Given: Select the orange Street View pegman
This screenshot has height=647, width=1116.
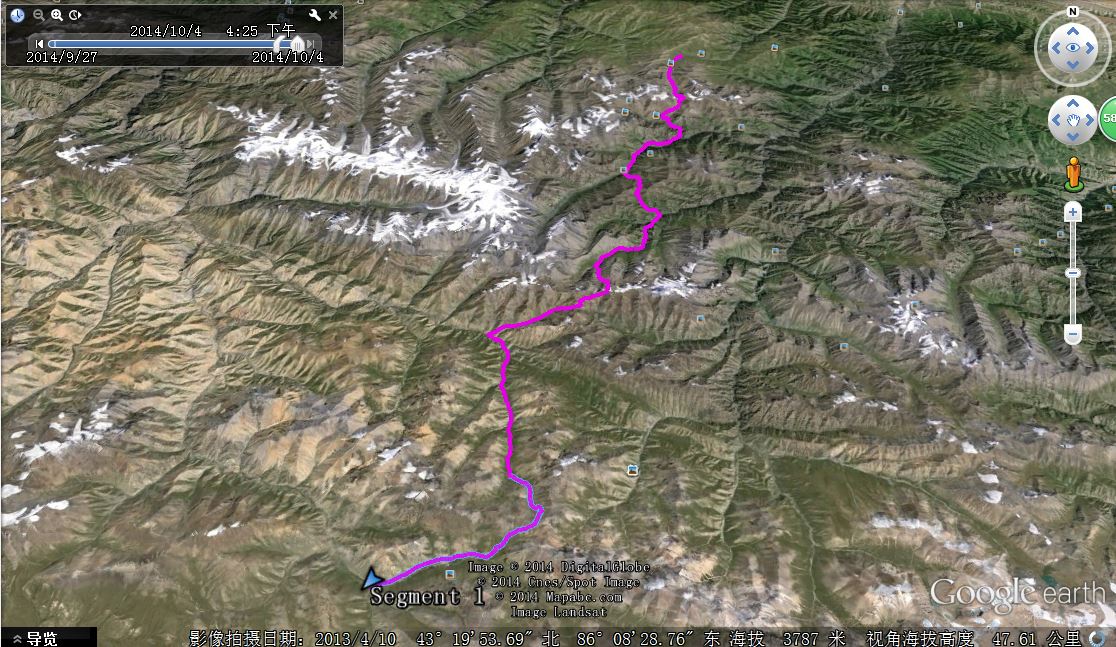Looking at the screenshot, I should [x=1073, y=174].
